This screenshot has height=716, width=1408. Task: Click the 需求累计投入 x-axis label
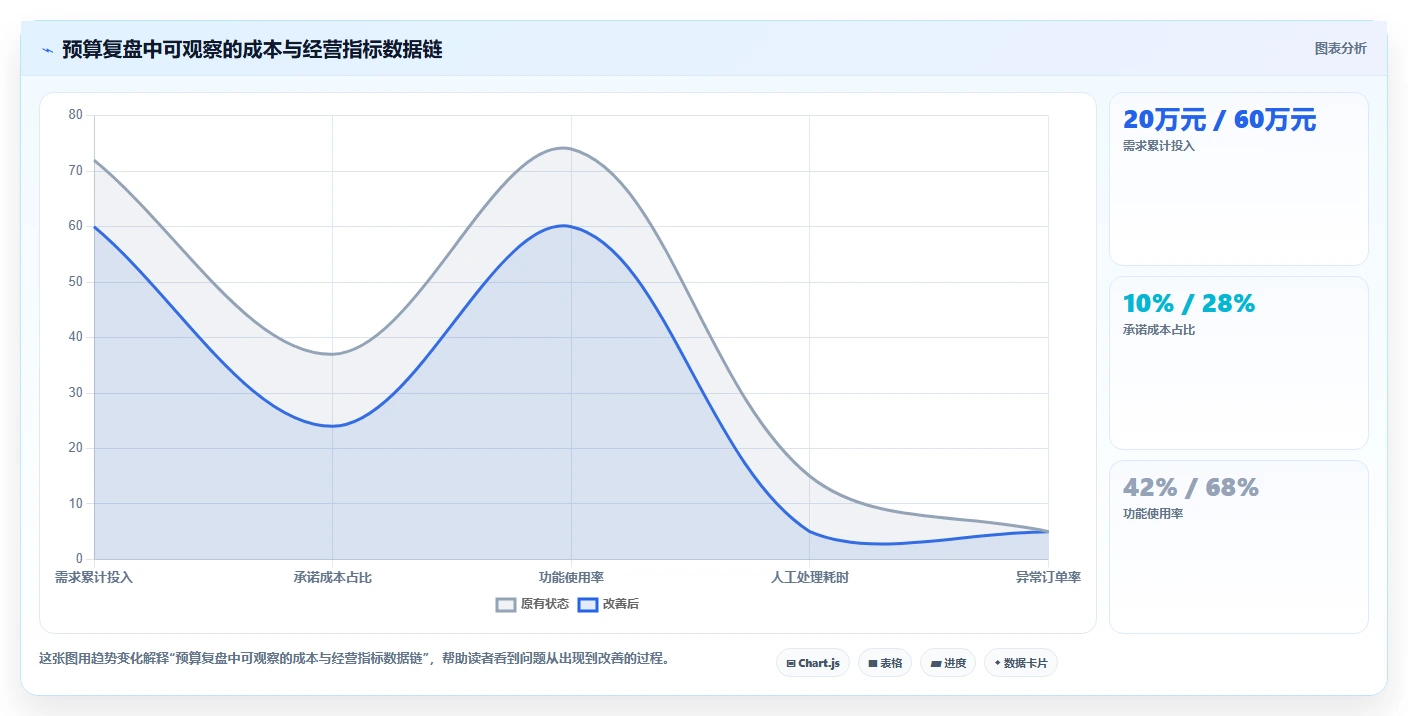point(94,578)
